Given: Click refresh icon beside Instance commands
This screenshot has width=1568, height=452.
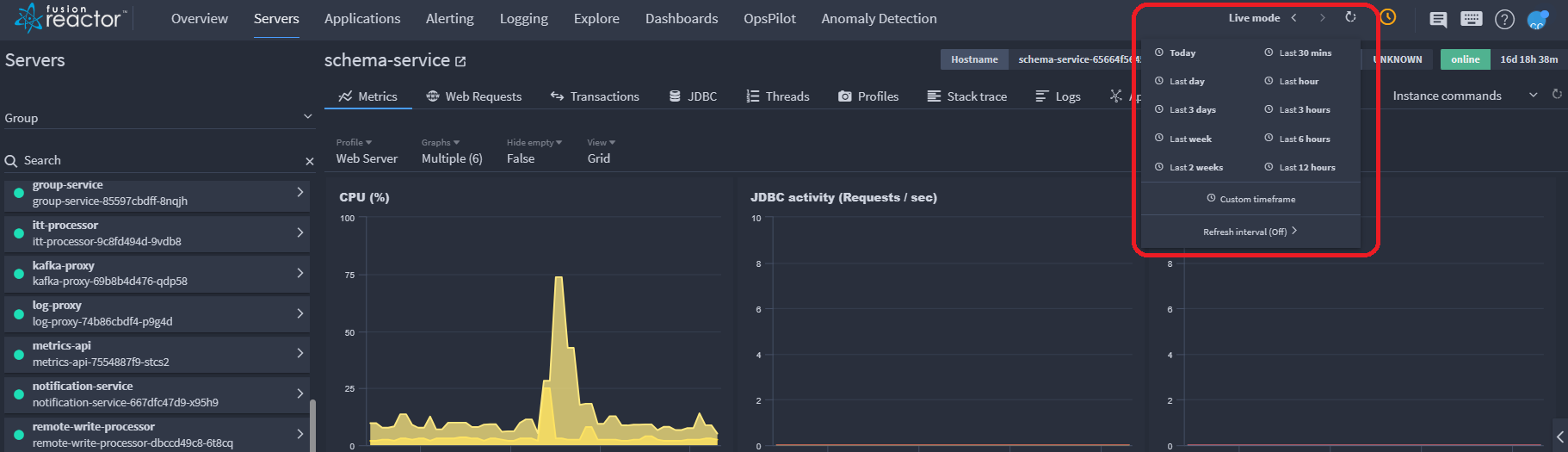Looking at the screenshot, I should point(1557,94).
